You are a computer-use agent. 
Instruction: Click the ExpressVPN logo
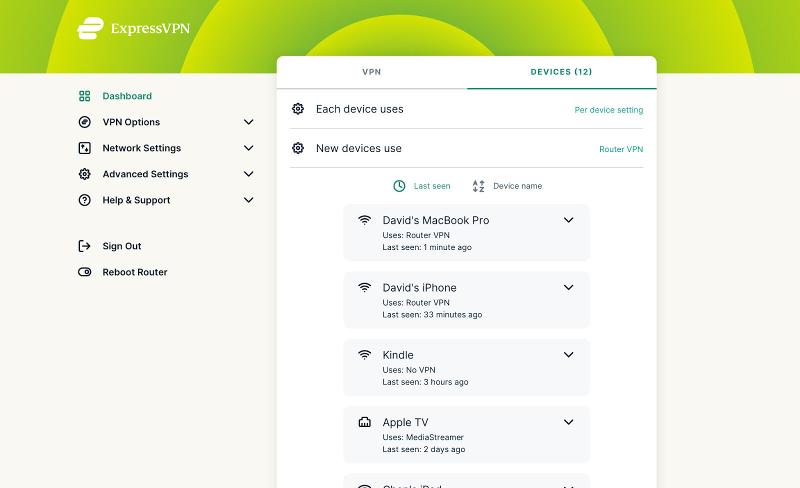point(133,28)
